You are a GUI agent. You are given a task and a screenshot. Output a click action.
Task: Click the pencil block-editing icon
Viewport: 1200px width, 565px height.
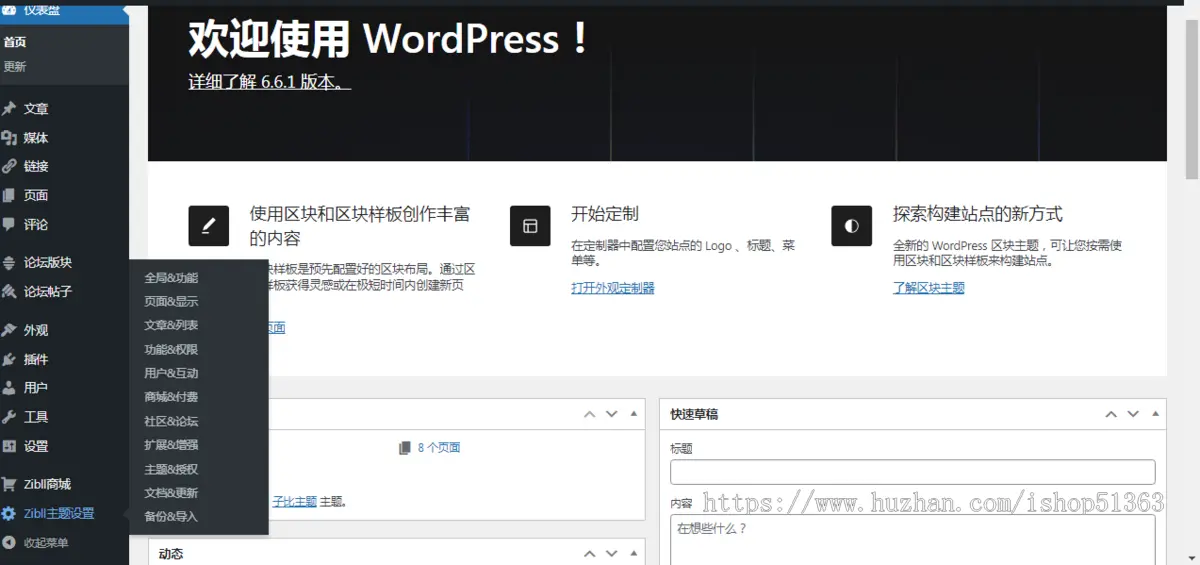[x=208, y=226]
